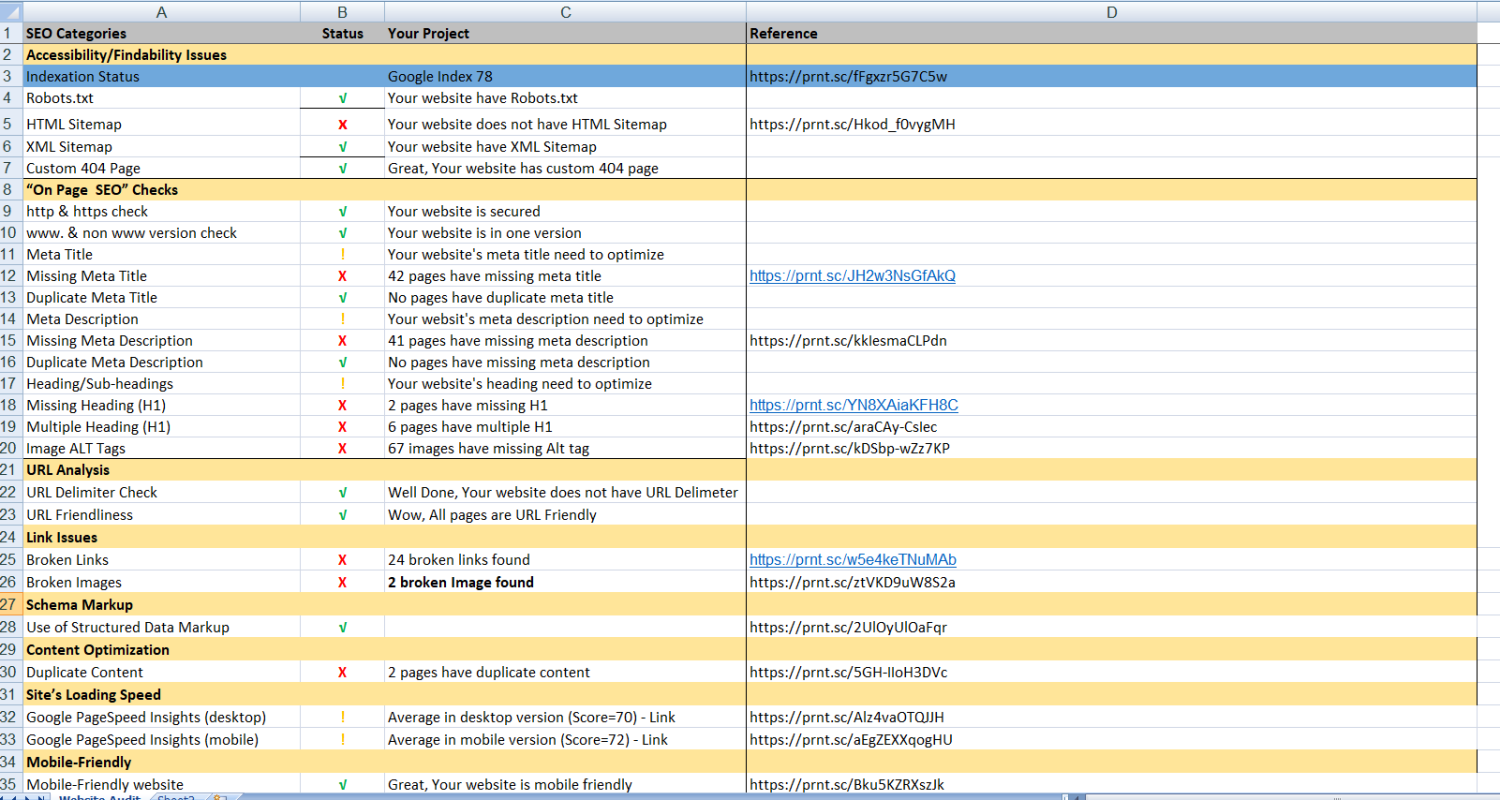Select '24 broken links found' cell
Image resolution: width=1500 pixels, height=800 pixels.
click(565, 560)
